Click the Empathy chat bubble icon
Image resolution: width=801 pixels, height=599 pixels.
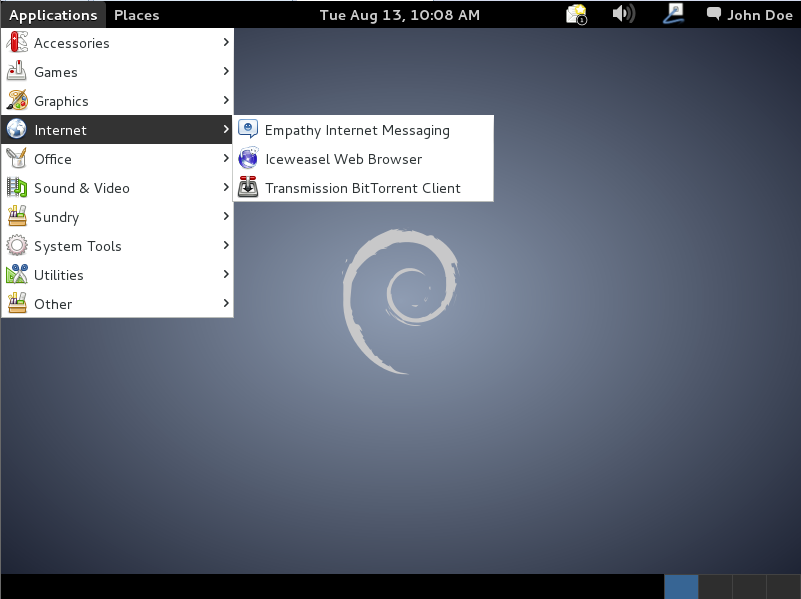point(248,129)
